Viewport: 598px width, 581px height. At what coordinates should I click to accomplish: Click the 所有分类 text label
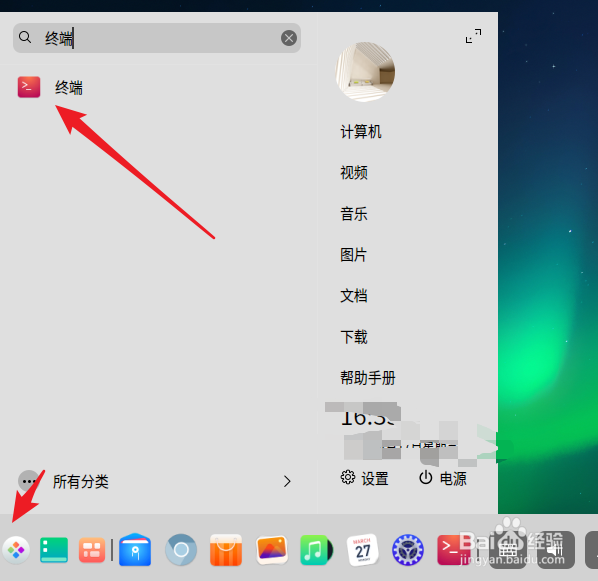(x=81, y=481)
